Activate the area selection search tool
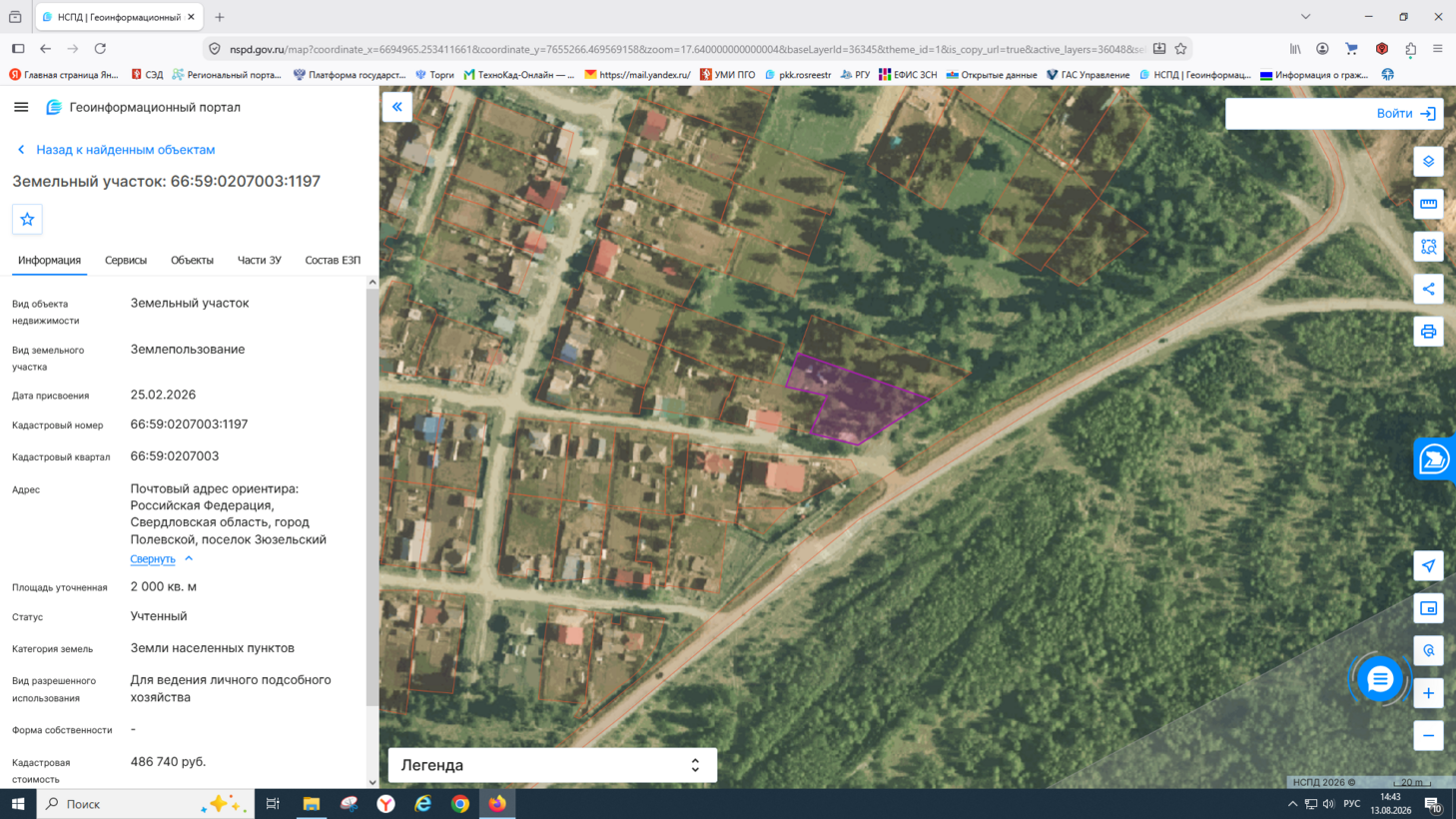Image resolution: width=1456 pixels, height=819 pixels. click(1428, 247)
